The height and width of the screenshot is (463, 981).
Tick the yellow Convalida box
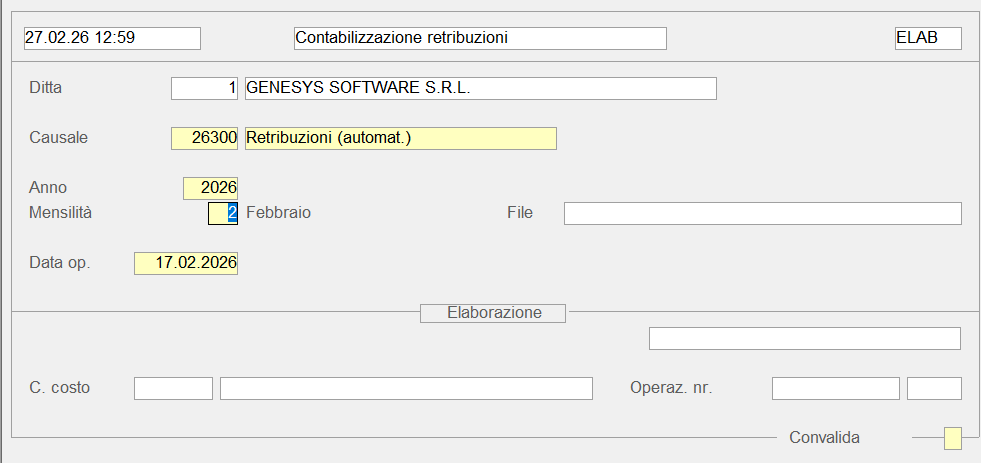[953, 438]
